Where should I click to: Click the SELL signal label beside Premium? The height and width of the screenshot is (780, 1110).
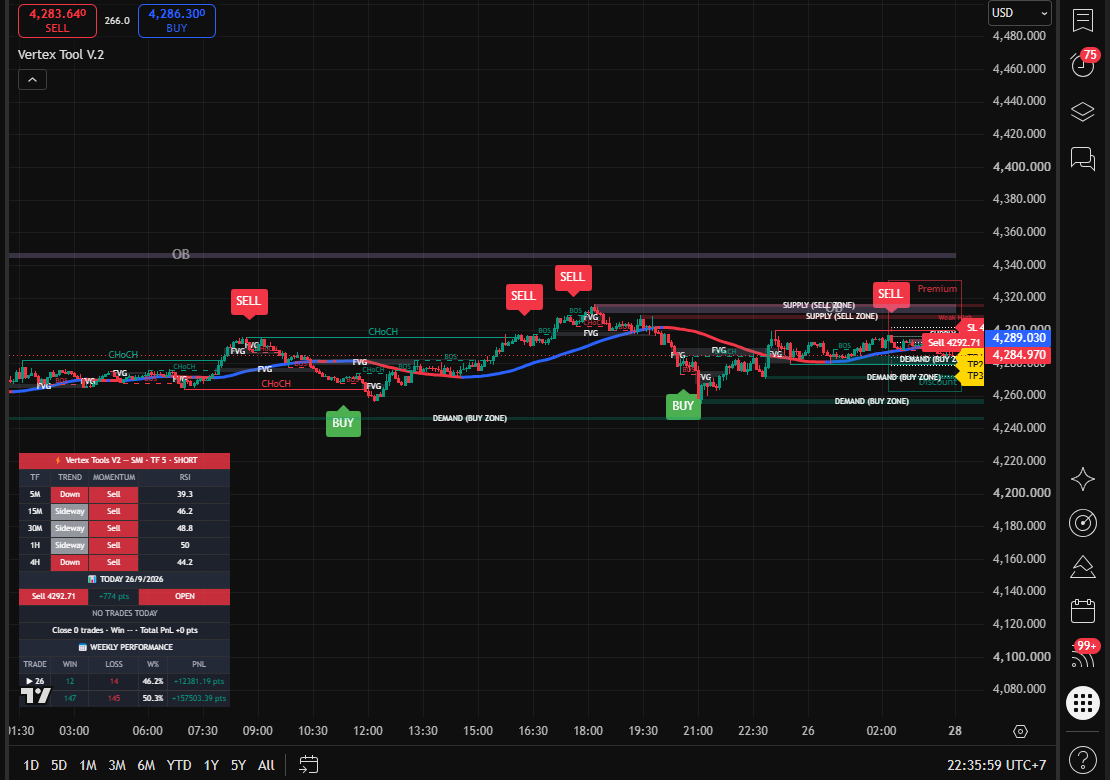click(891, 294)
